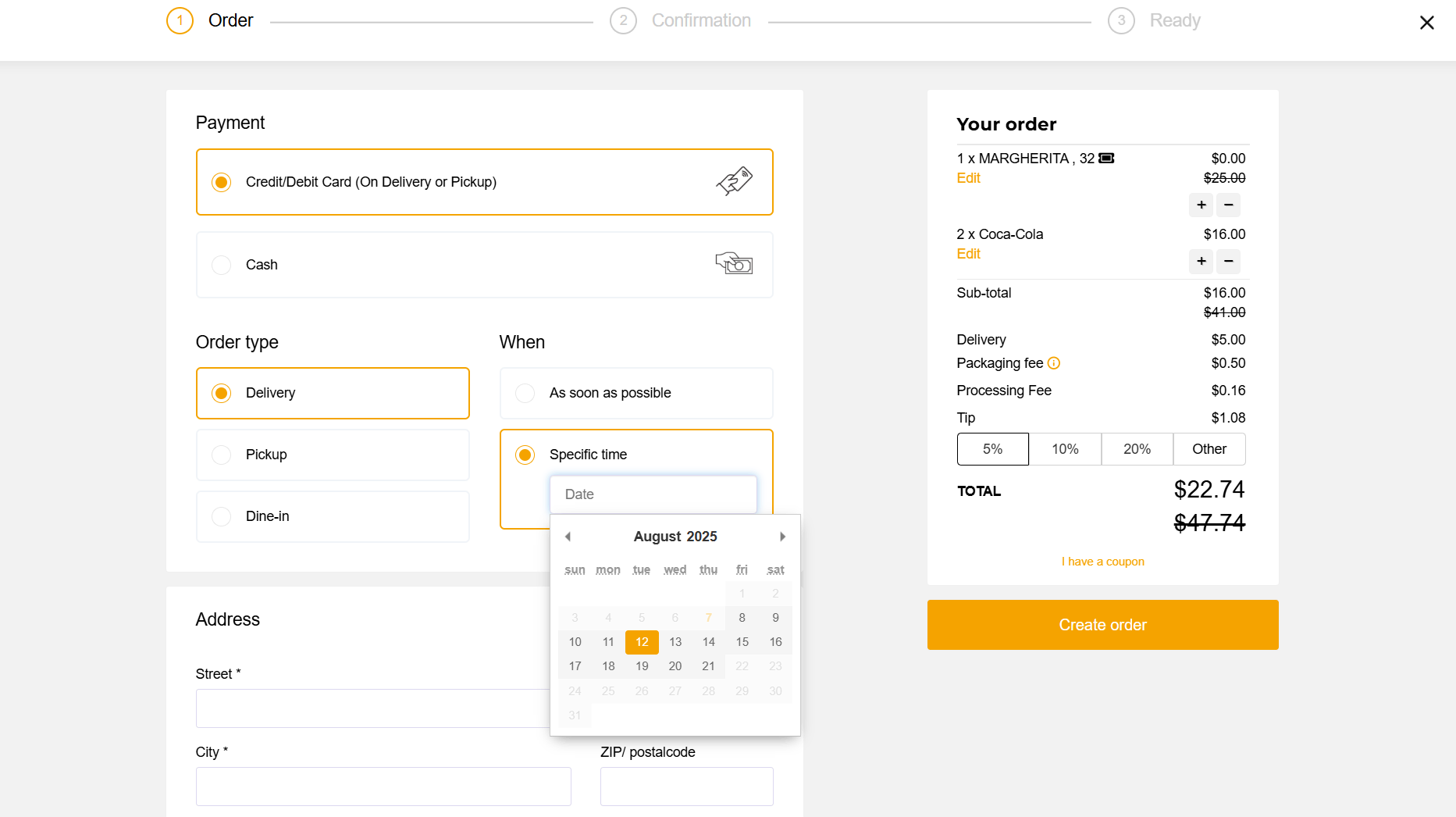Pick August 13 in calendar

(x=675, y=642)
